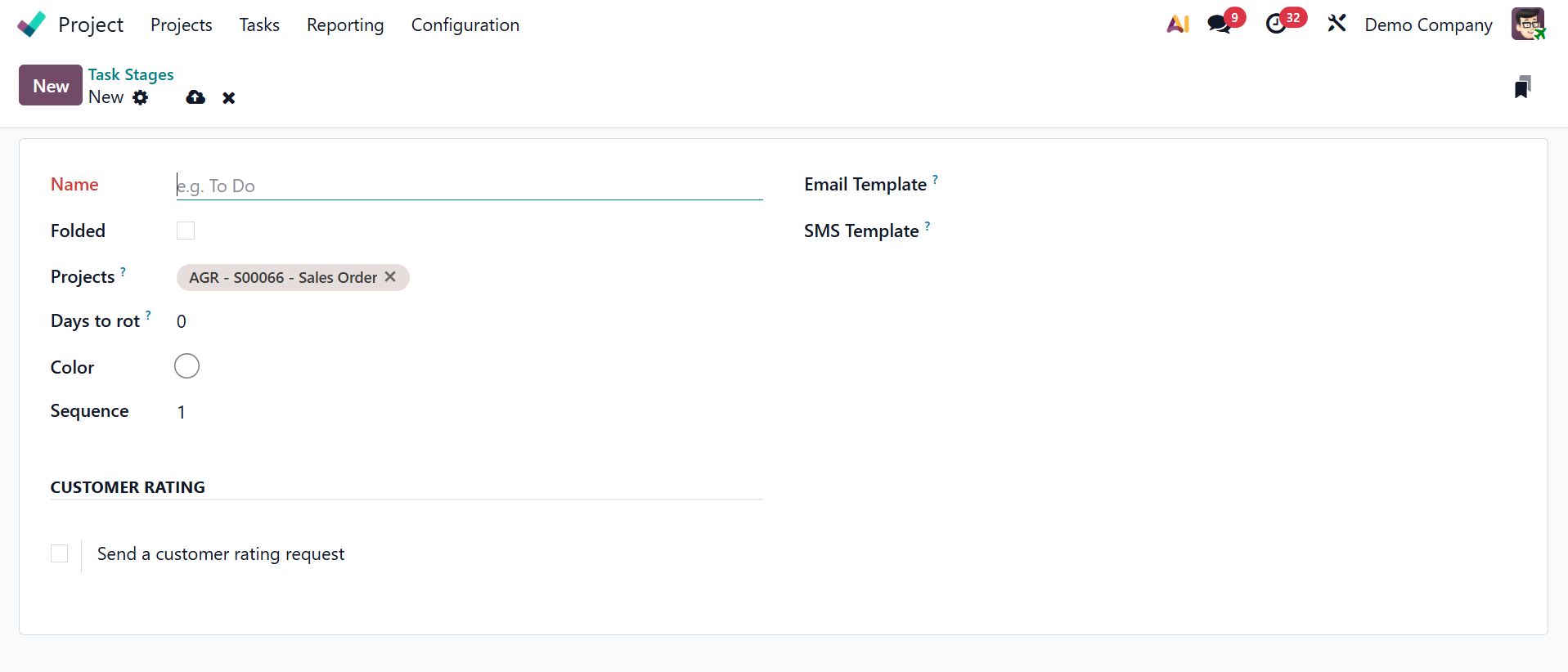
Task: Save record manually with cloud icon
Action: [195, 98]
